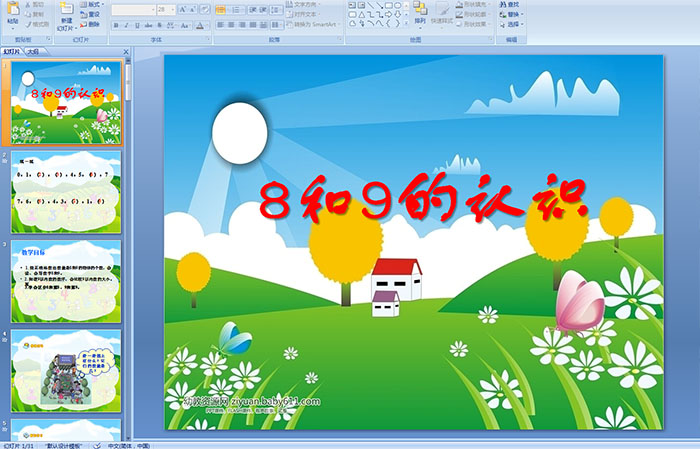Open the Line Spacing dropdown
Image resolution: width=700 pixels, height=449 pixels.
(276, 9)
